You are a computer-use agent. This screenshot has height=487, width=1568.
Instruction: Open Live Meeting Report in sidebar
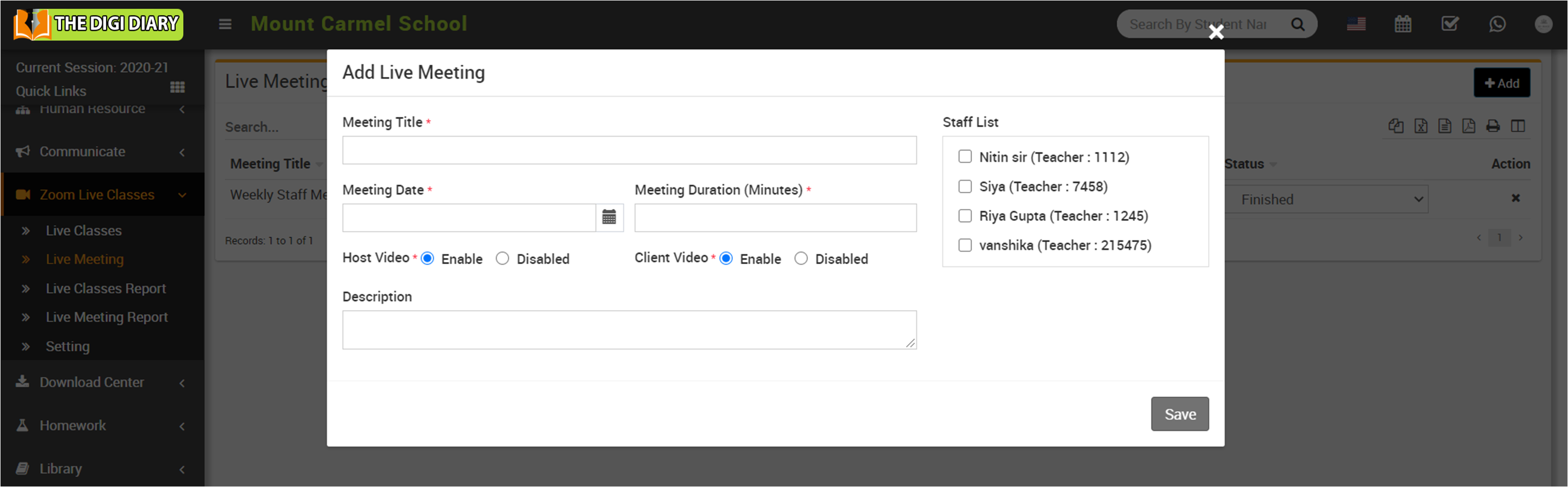coord(107,317)
